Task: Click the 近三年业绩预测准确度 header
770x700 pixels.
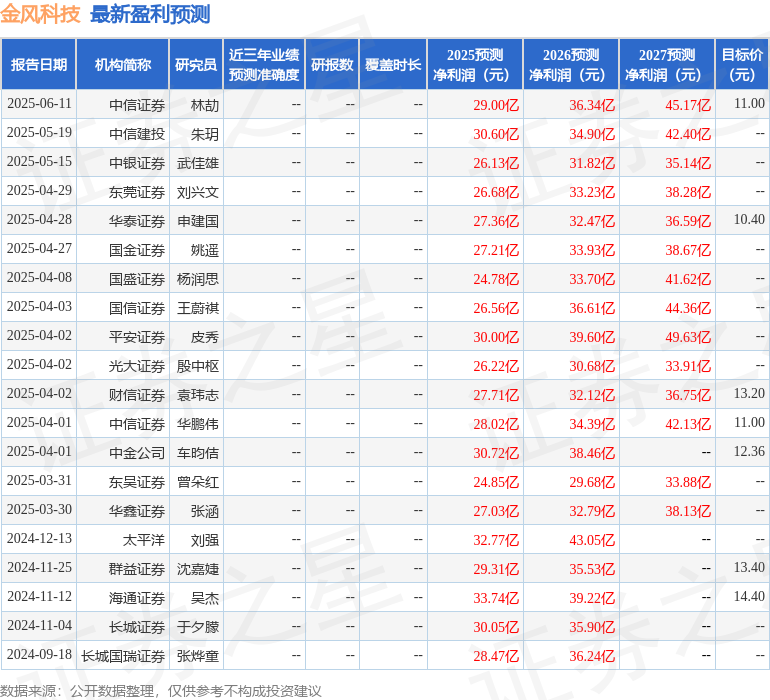Action: (264, 65)
